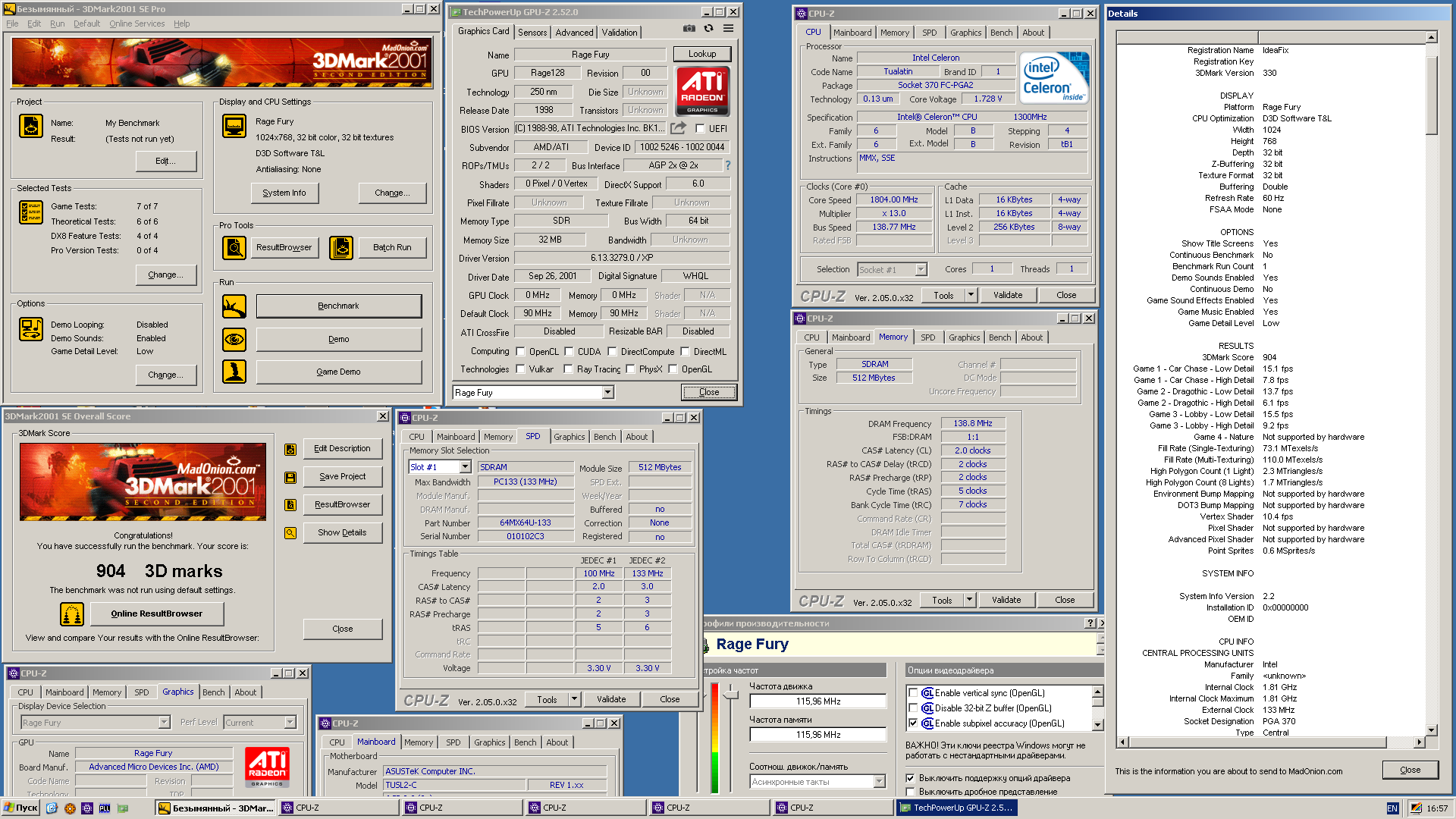Click the ATI Radeon logo in CPU-Z Graphics window
1456x819 pixels.
pos(267,767)
